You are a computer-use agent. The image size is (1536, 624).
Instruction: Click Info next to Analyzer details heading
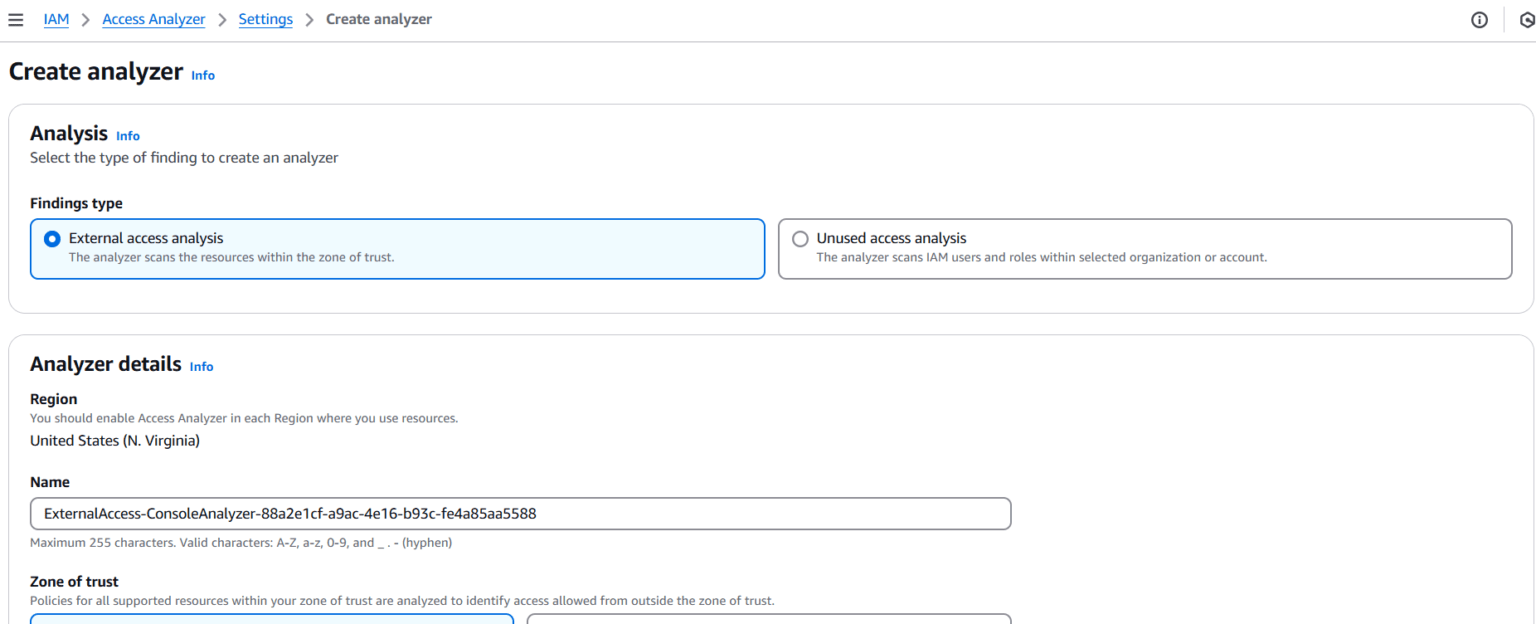(x=201, y=367)
